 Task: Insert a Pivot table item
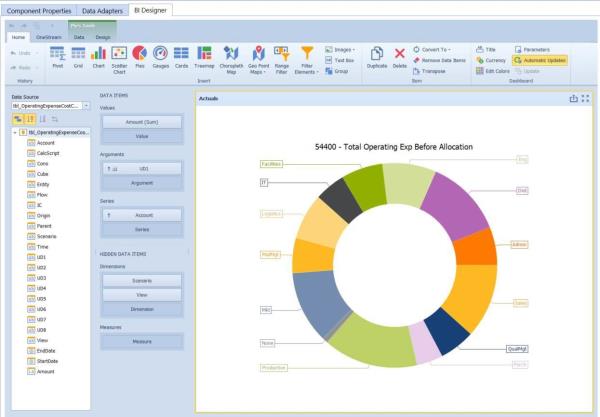coord(57,56)
